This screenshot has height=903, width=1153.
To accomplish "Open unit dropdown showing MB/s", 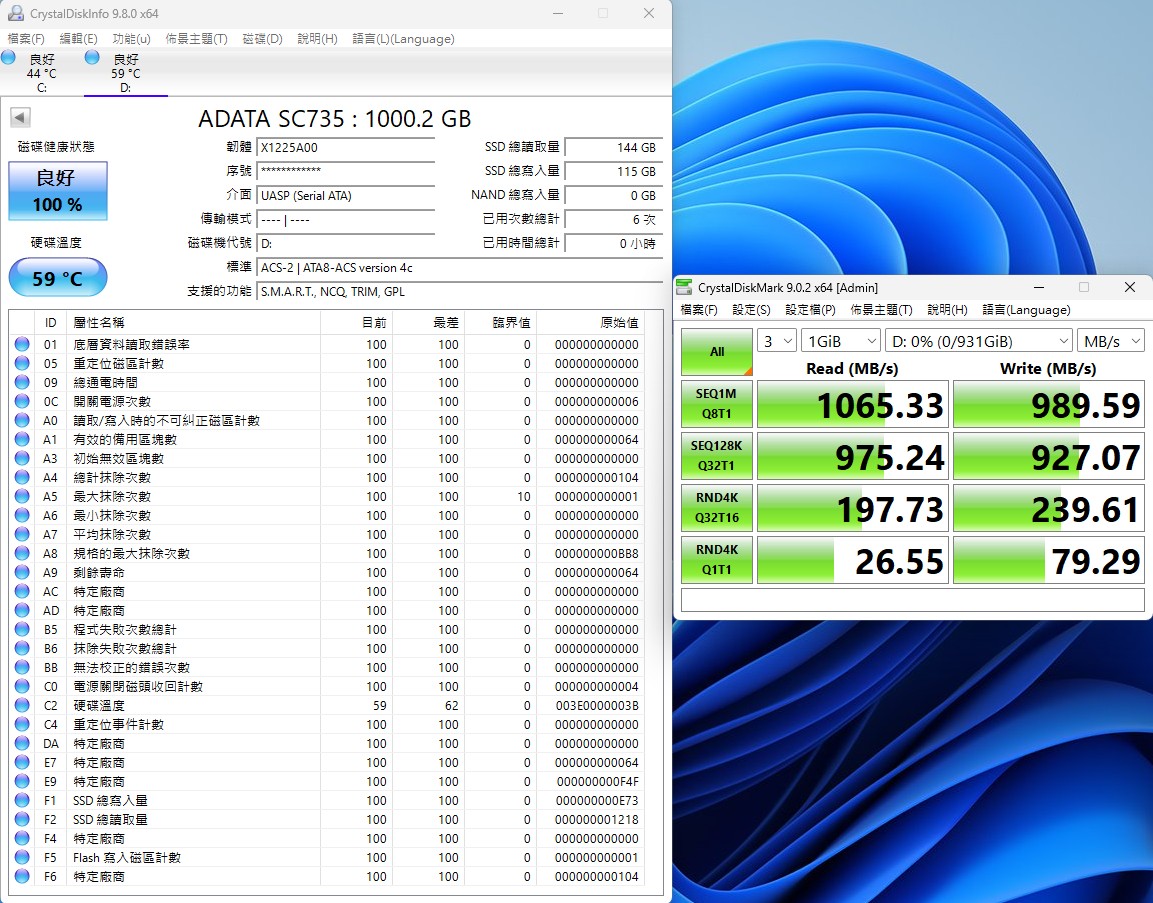I will (1110, 341).
